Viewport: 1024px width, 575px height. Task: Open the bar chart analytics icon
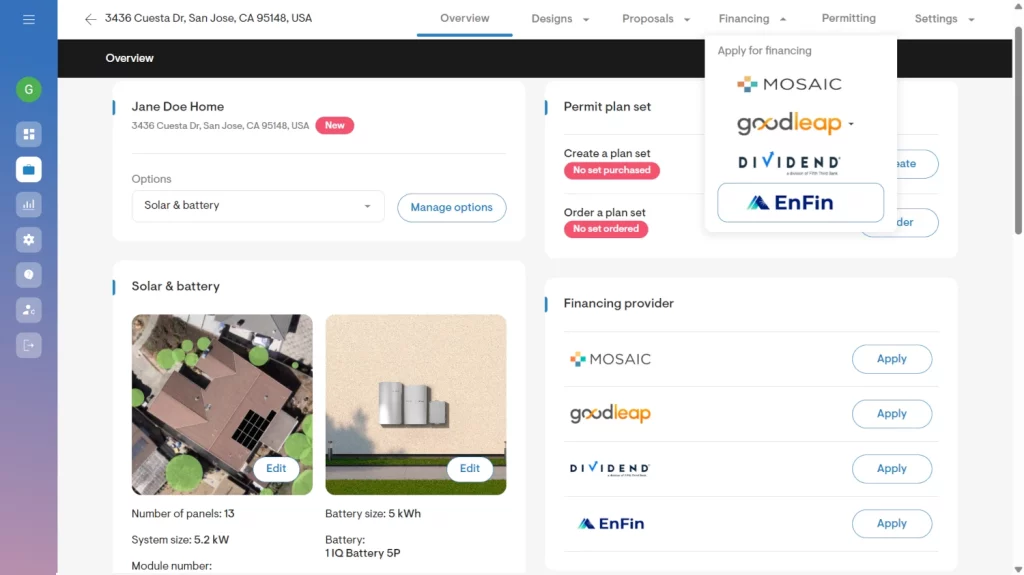[x=28, y=205]
